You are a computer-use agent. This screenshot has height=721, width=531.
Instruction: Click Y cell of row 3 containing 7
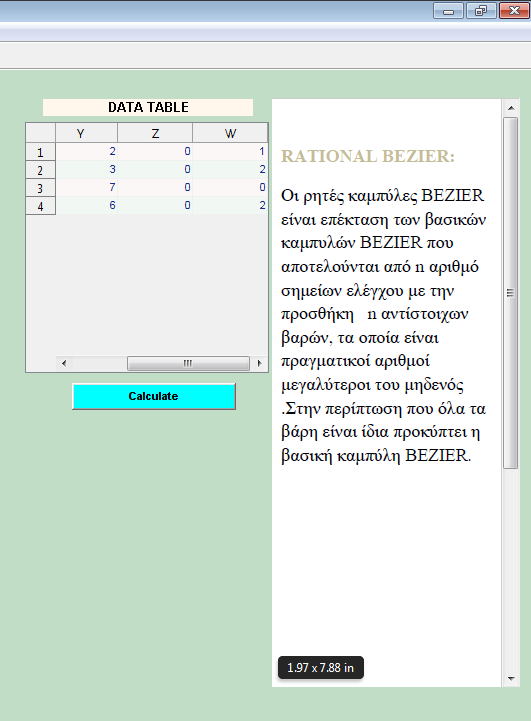(x=86, y=187)
